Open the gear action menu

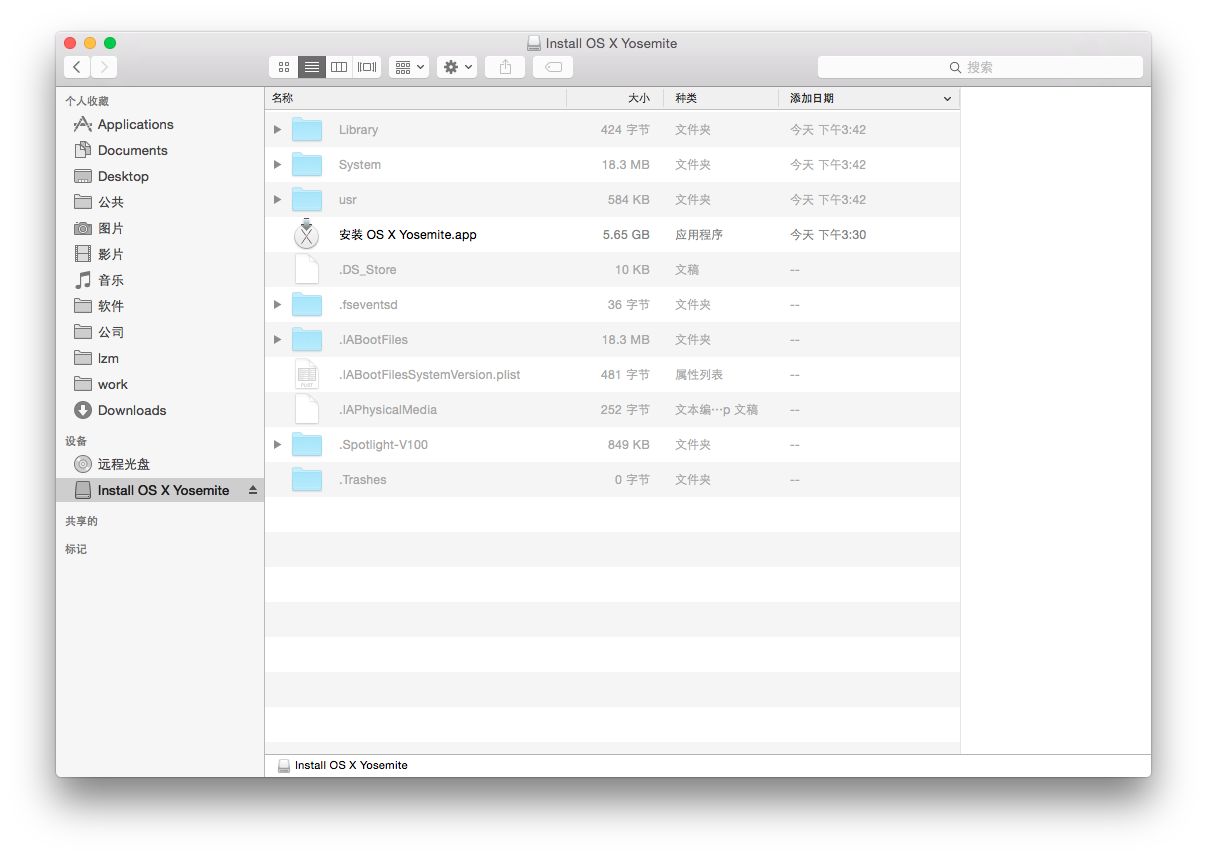click(457, 67)
